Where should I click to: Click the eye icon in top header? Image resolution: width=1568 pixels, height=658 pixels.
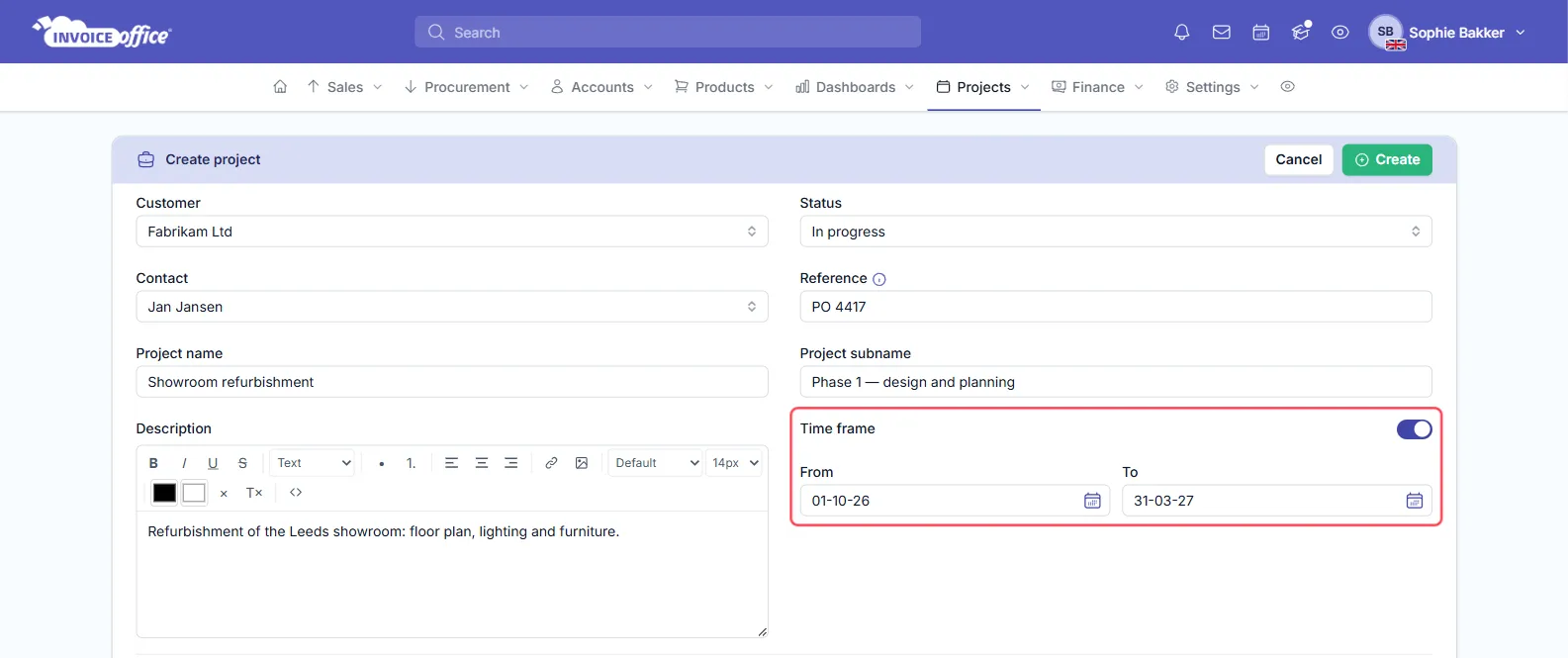click(1339, 33)
